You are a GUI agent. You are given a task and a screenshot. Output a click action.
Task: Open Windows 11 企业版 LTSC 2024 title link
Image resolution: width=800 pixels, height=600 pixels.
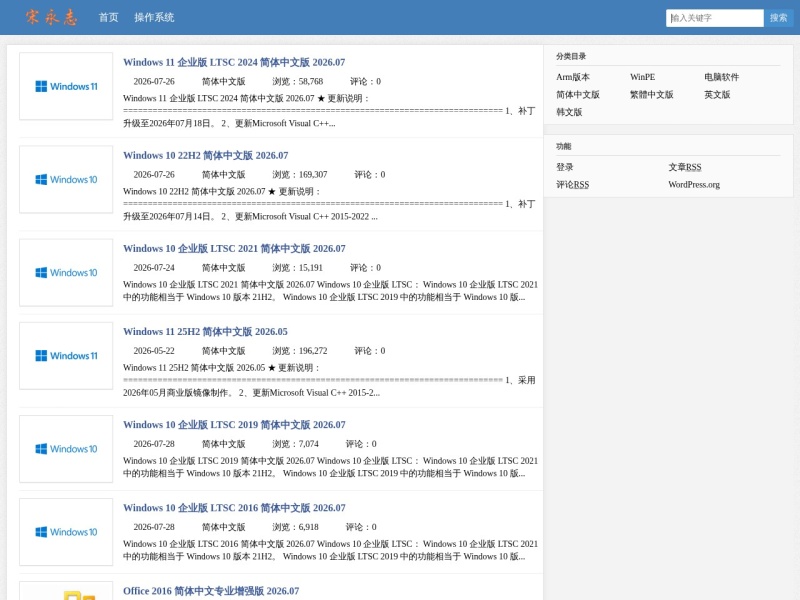[x=234, y=62]
